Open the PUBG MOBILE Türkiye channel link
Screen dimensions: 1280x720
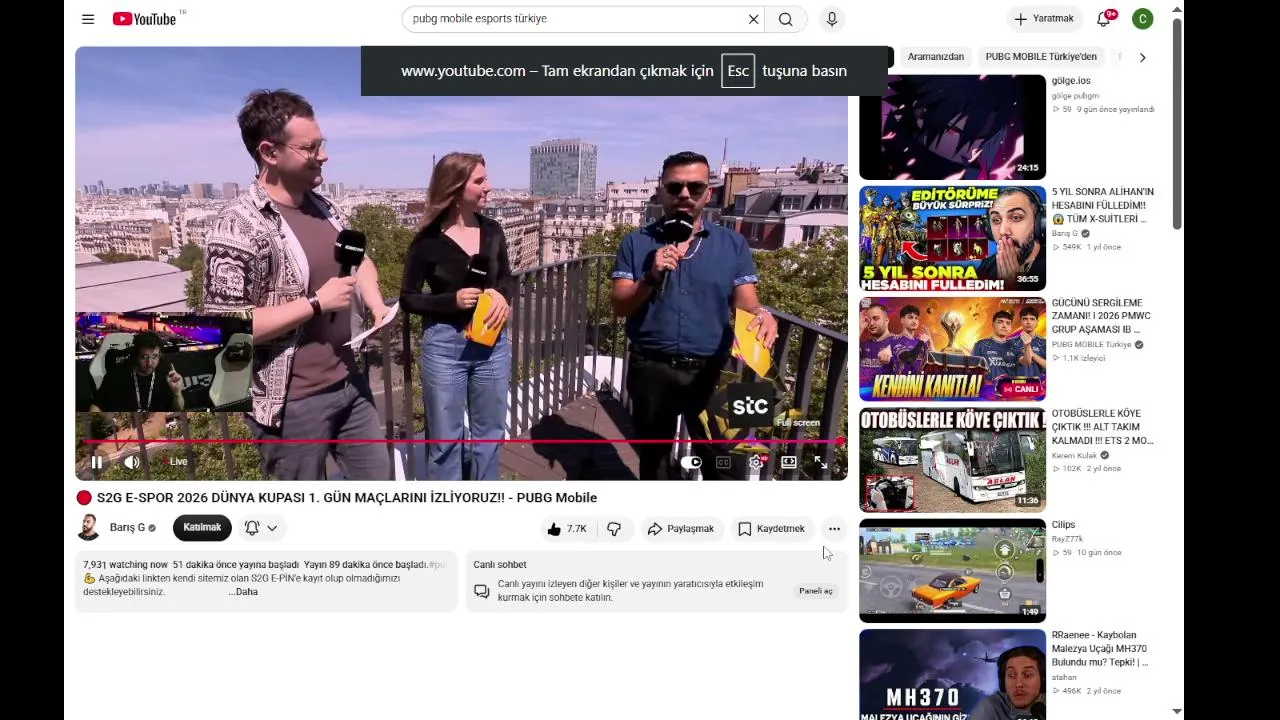[1091, 345]
